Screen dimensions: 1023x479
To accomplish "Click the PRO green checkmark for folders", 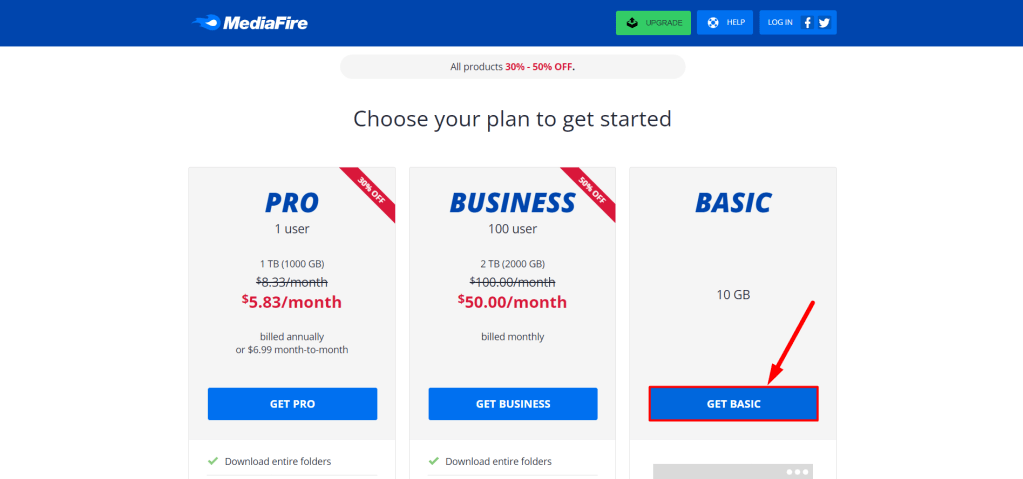I will coord(213,461).
